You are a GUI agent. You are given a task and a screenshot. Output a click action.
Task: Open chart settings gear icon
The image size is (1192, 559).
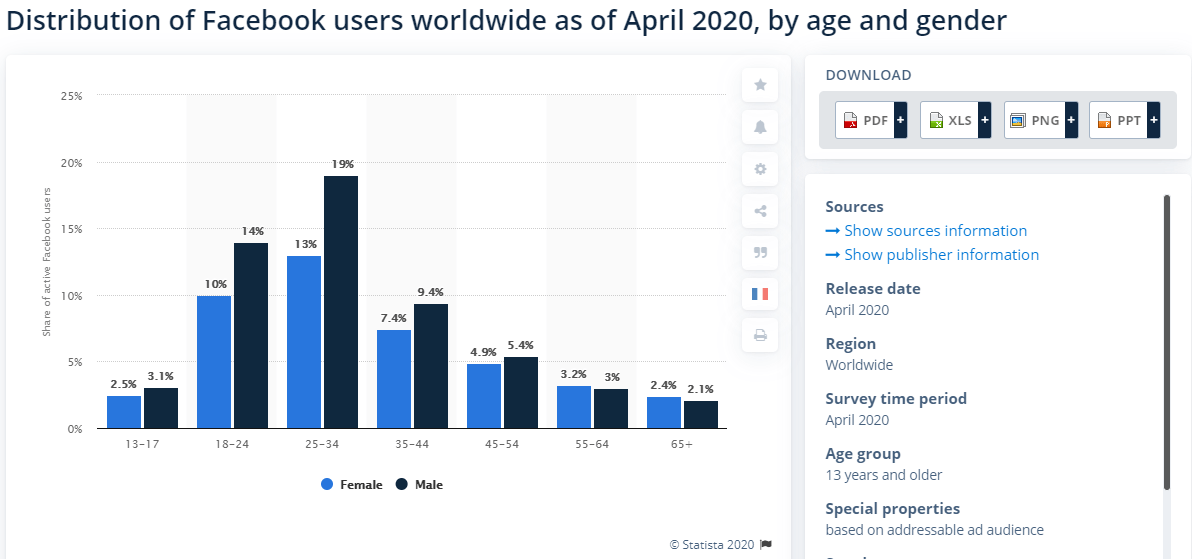pyautogui.click(x=760, y=169)
